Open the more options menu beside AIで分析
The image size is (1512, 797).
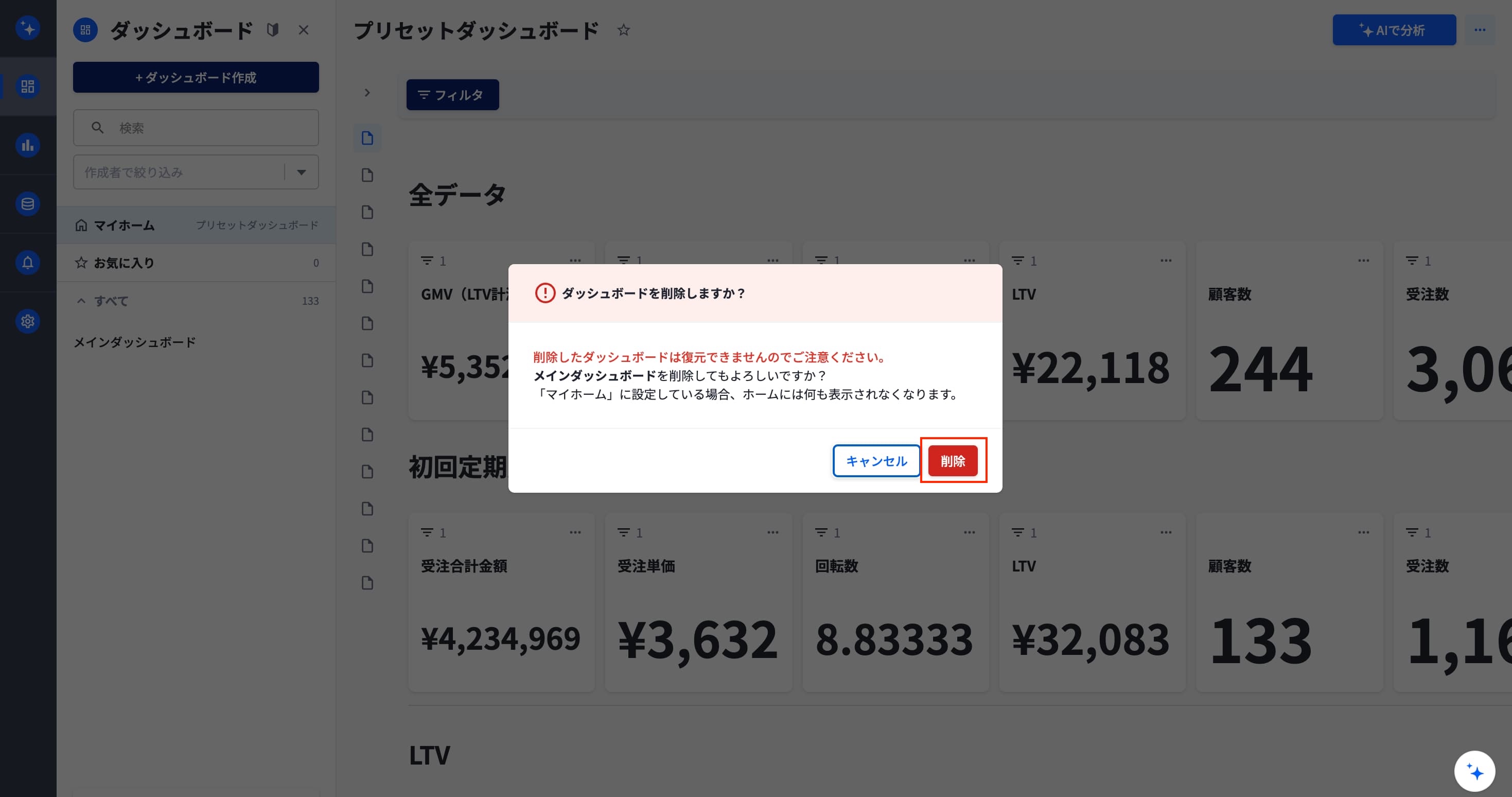coord(1480,30)
